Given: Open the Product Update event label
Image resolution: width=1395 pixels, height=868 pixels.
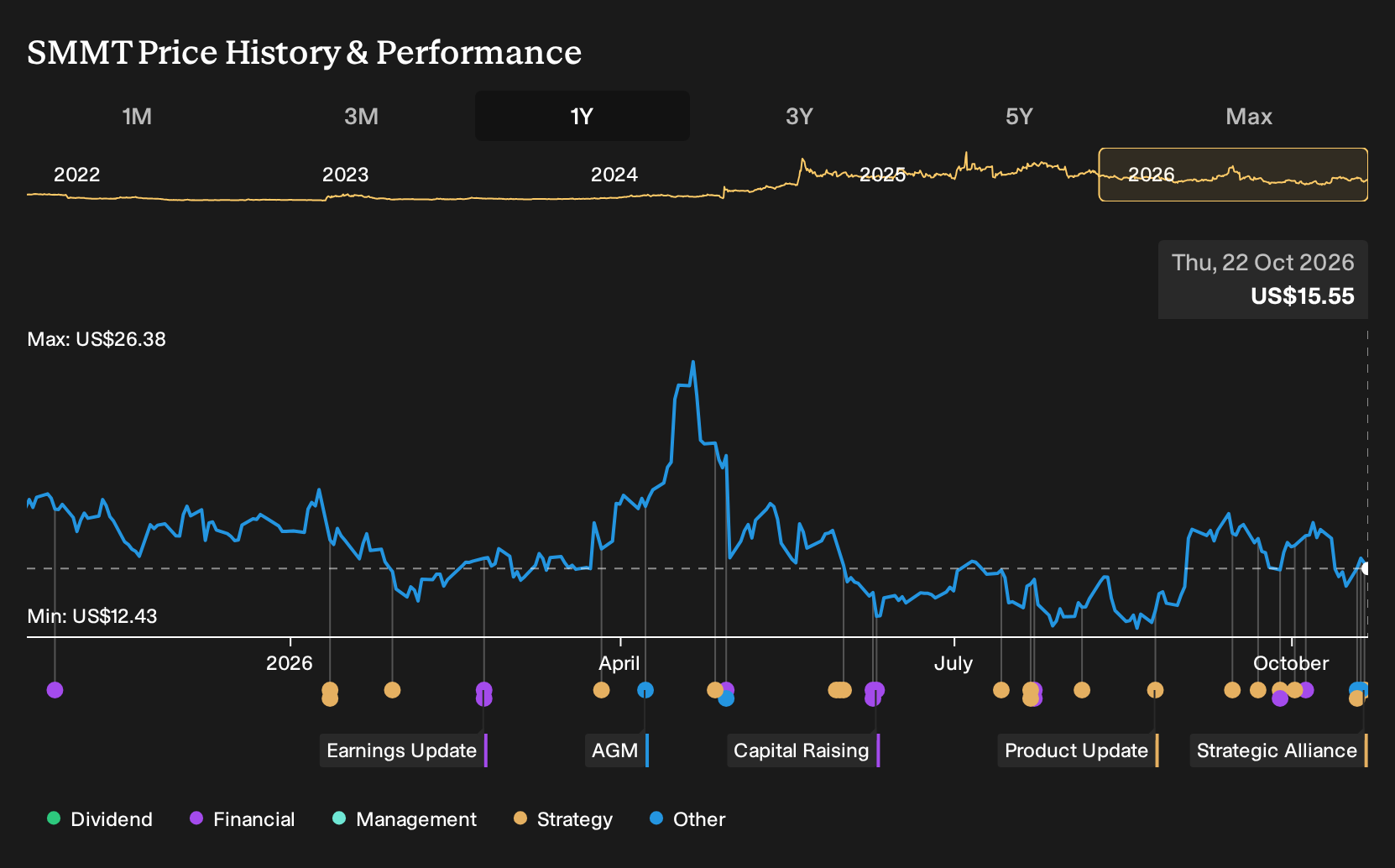Looking at the screenshot, I should tap(1079, 750).
